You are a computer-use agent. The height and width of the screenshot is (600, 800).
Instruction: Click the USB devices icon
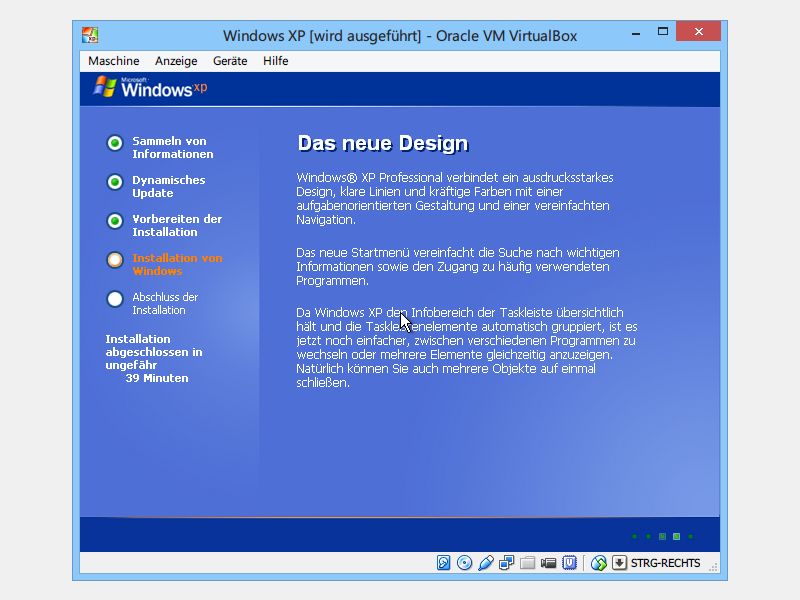(486, 563)
